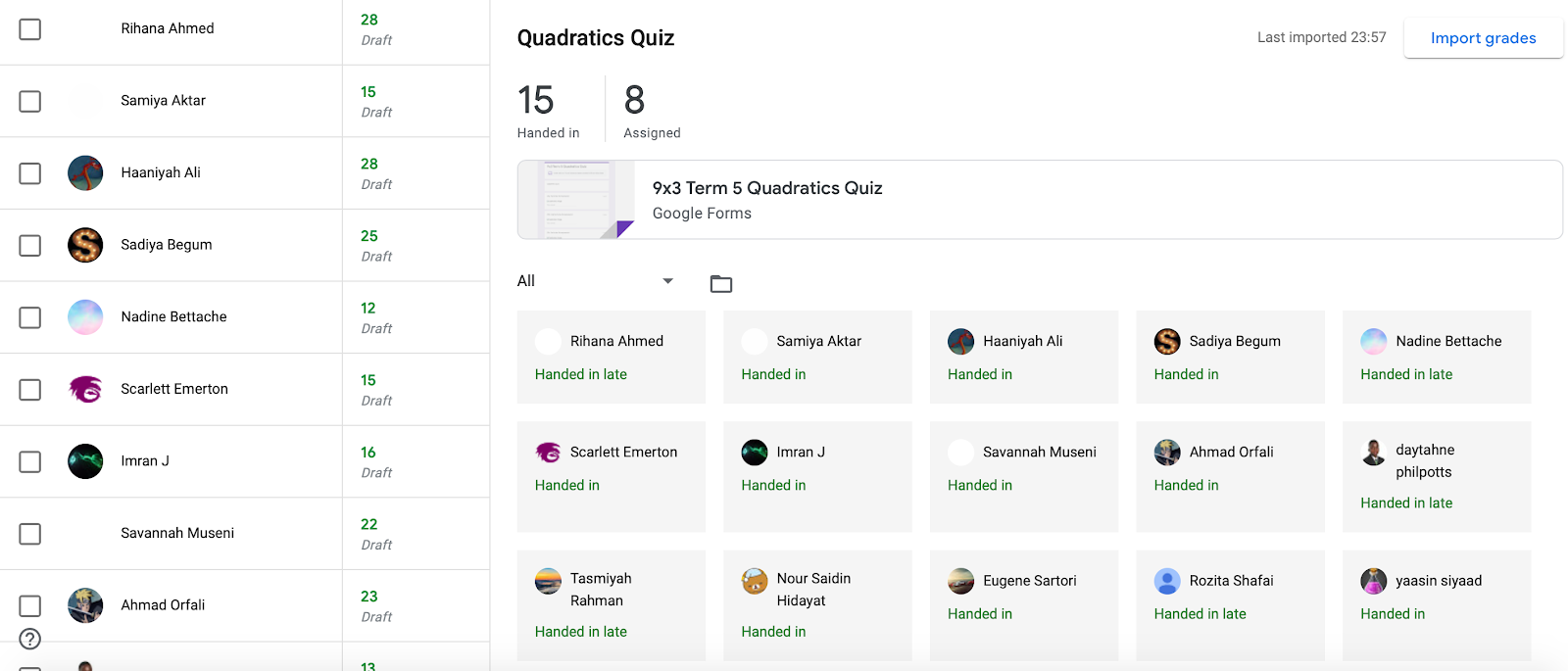The height and width of the screenshot is (671, 1568).
Task: Show the 8 Assigned students
Action: click(652, 110)
